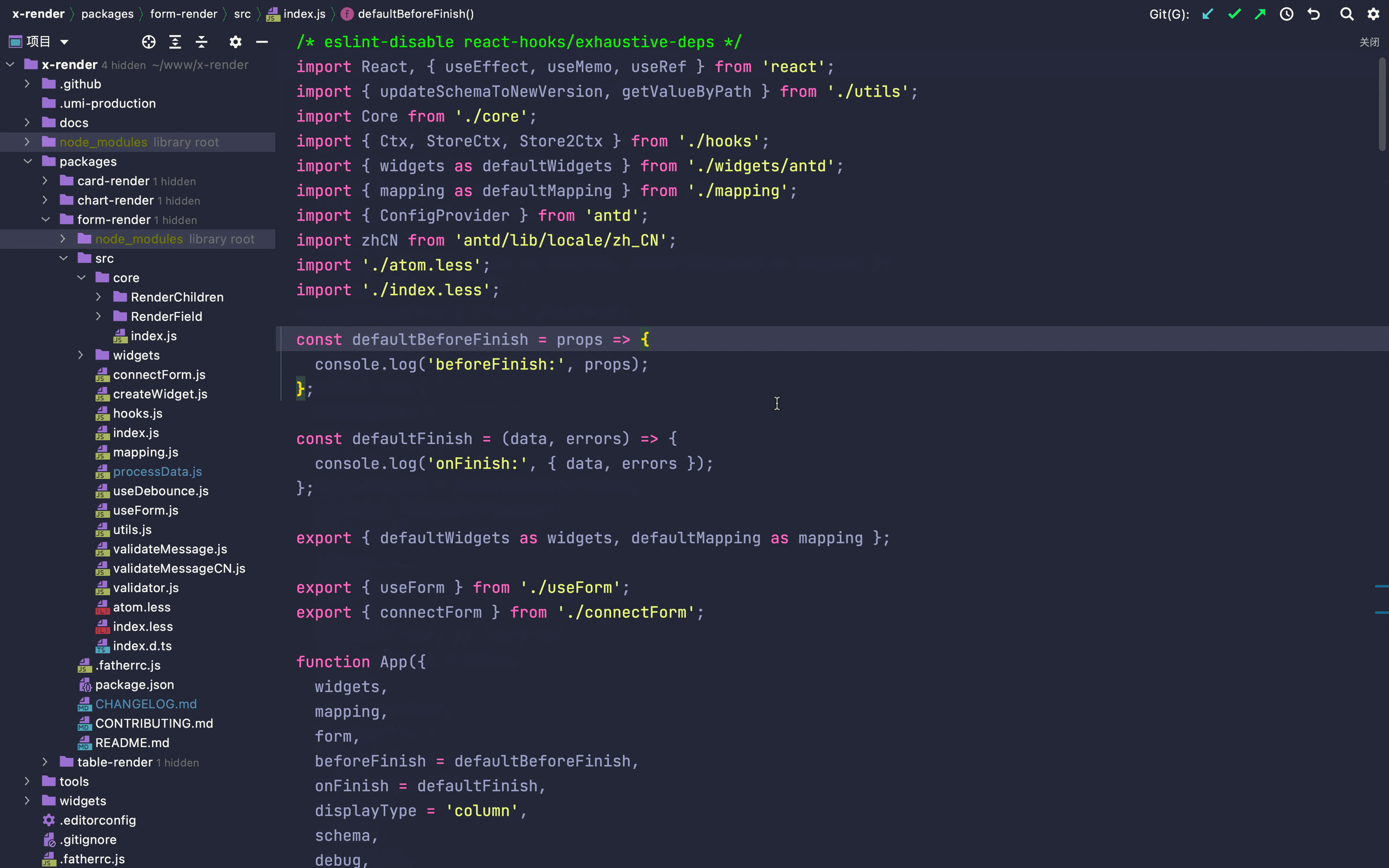1389x868 pixels.
Task: Click collapse all icon in project panel
Action: click(202, 41)
